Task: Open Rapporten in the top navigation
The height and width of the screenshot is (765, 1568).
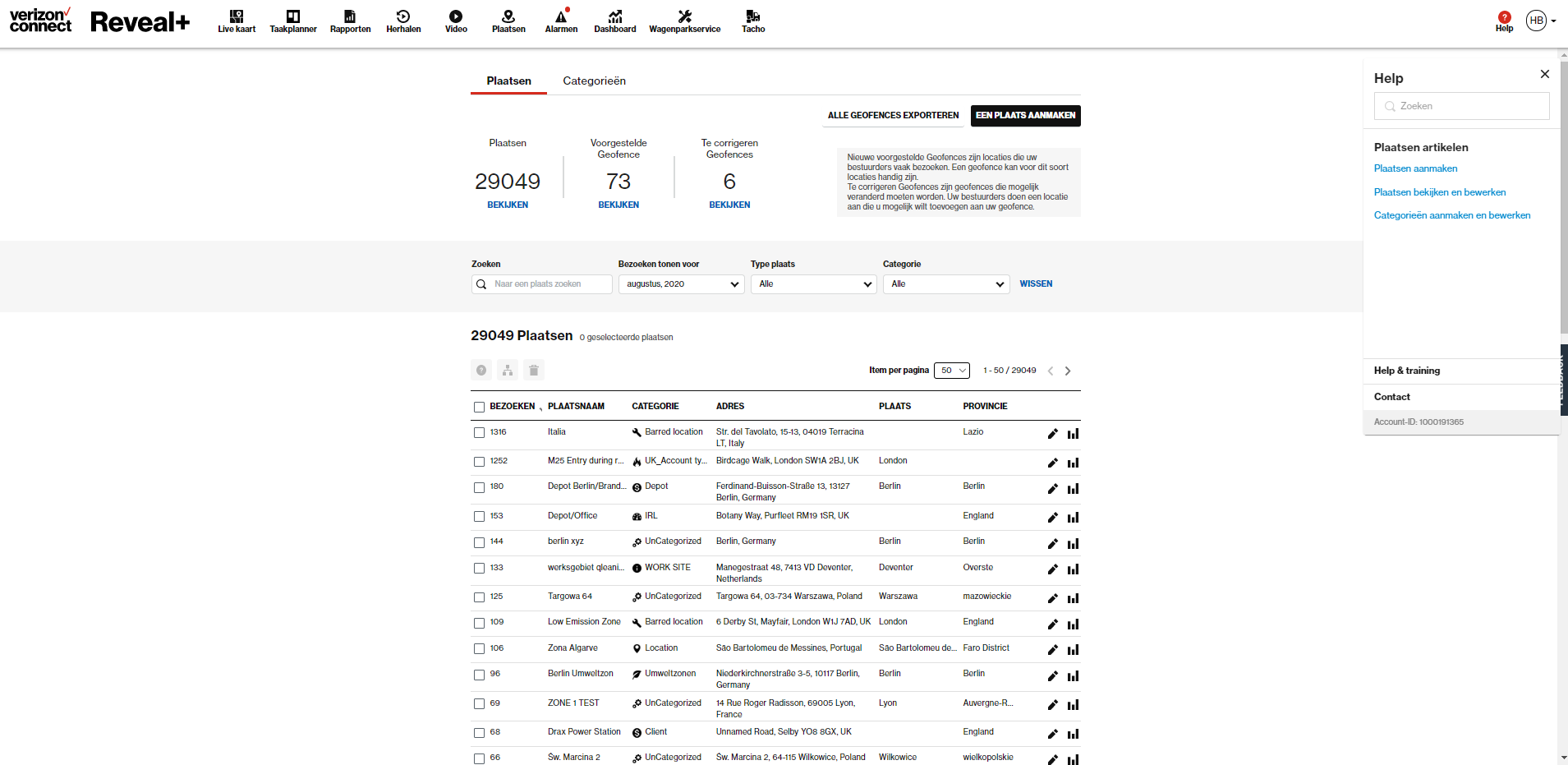Action: (x=350, y=21)
